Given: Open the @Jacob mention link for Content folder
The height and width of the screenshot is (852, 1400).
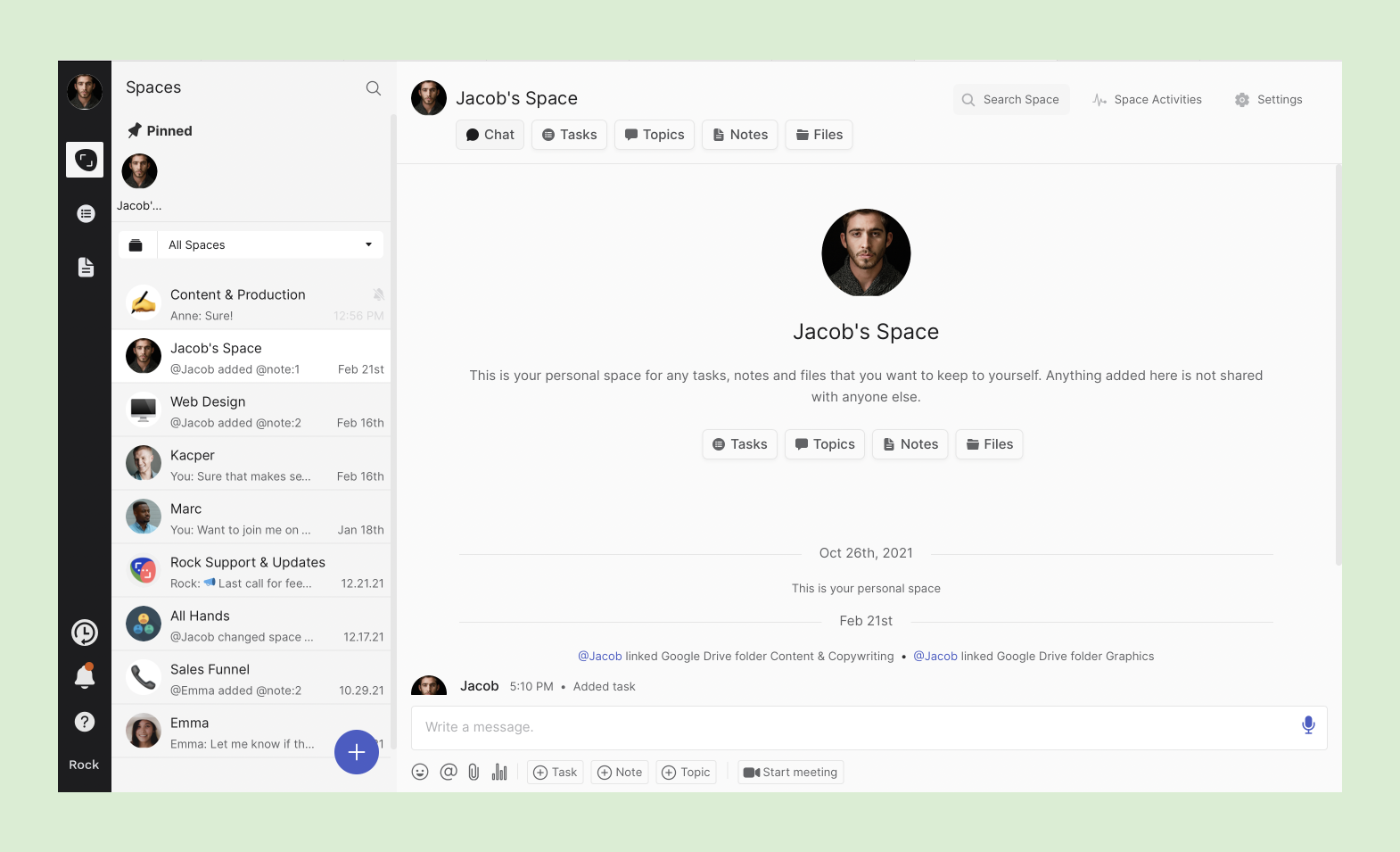Looking at the screenshot, I should click(x=599, y=657).
